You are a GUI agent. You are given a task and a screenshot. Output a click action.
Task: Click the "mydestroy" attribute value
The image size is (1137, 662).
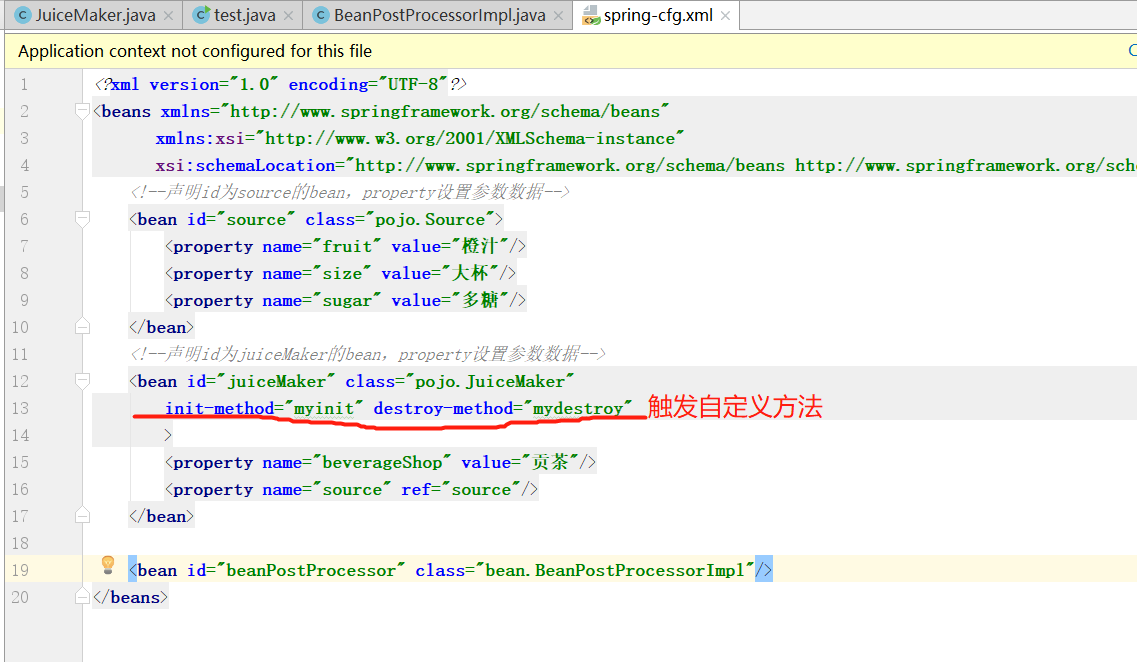(578, 408)
